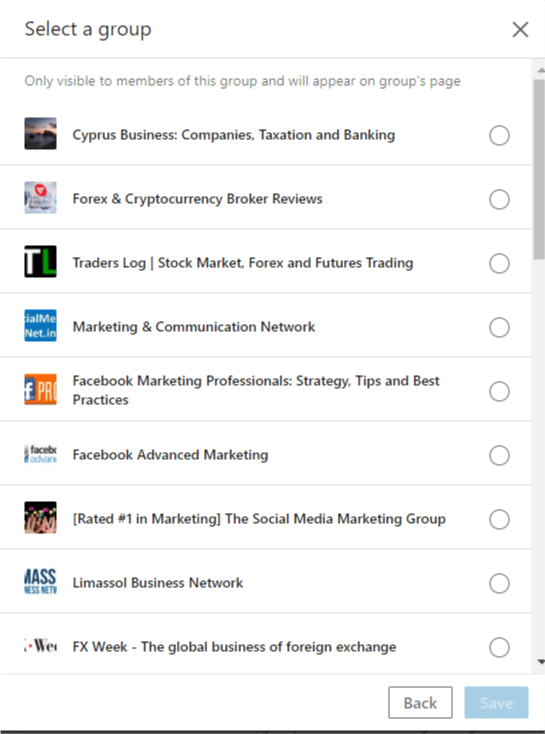Screen dimensions: 545x734
Task: Click the Traders Log TL logo
Action: pos(41,262)
